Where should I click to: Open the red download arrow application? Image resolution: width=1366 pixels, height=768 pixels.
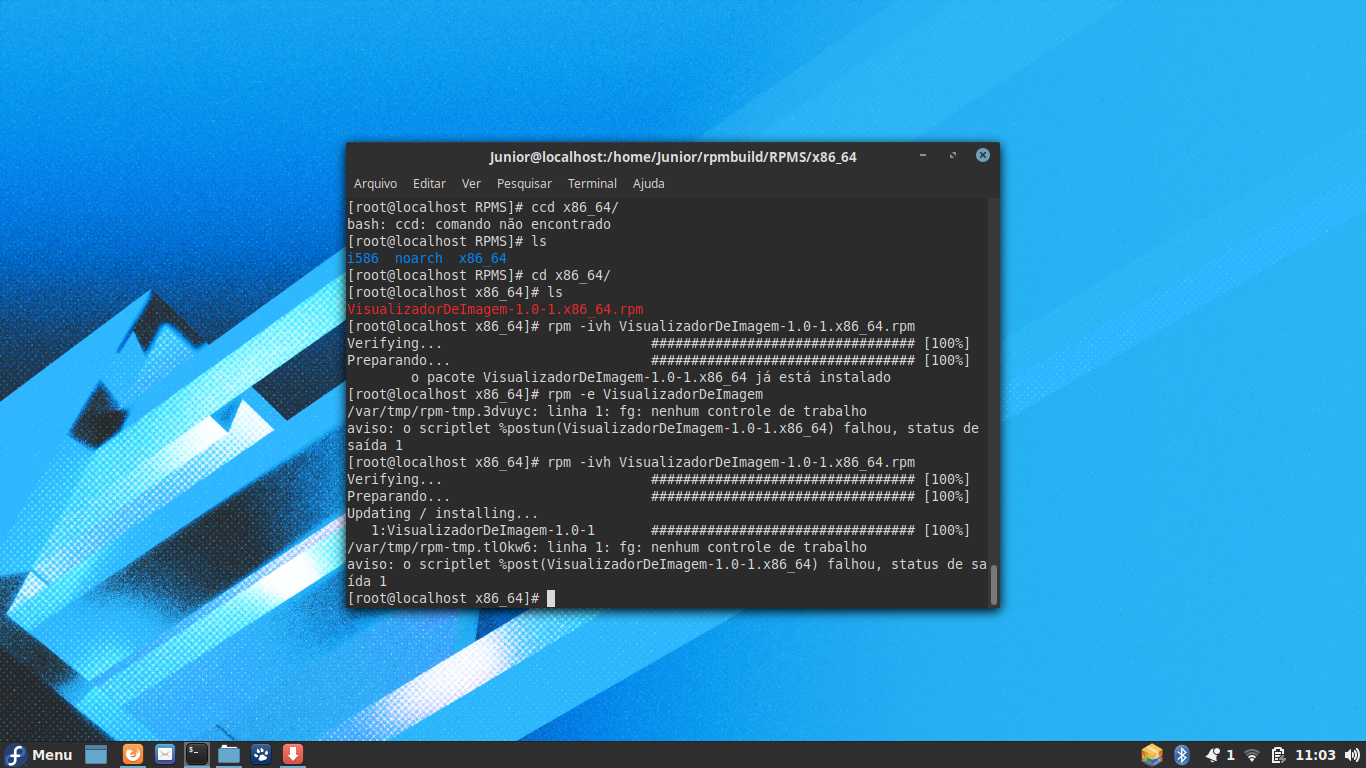tap(293, 754)
